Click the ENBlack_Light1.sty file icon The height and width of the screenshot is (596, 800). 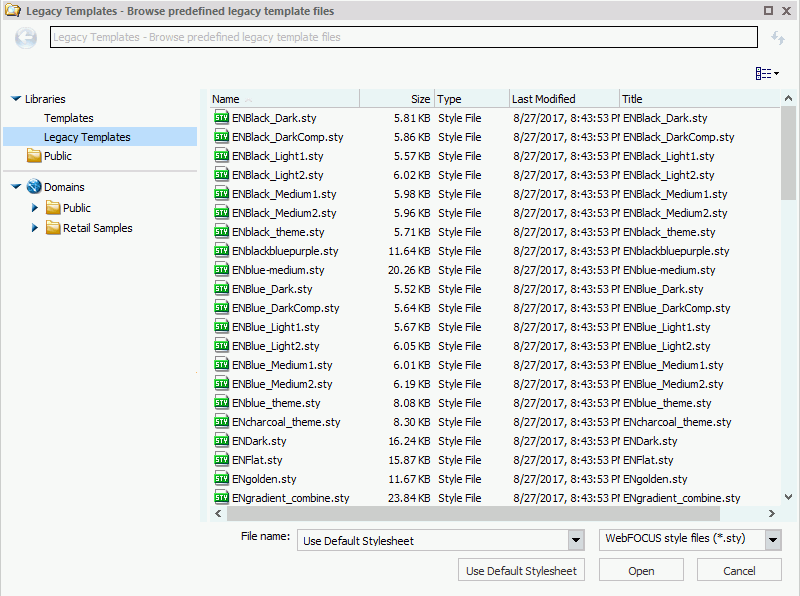pyautogui.click(x=221, y=156)
